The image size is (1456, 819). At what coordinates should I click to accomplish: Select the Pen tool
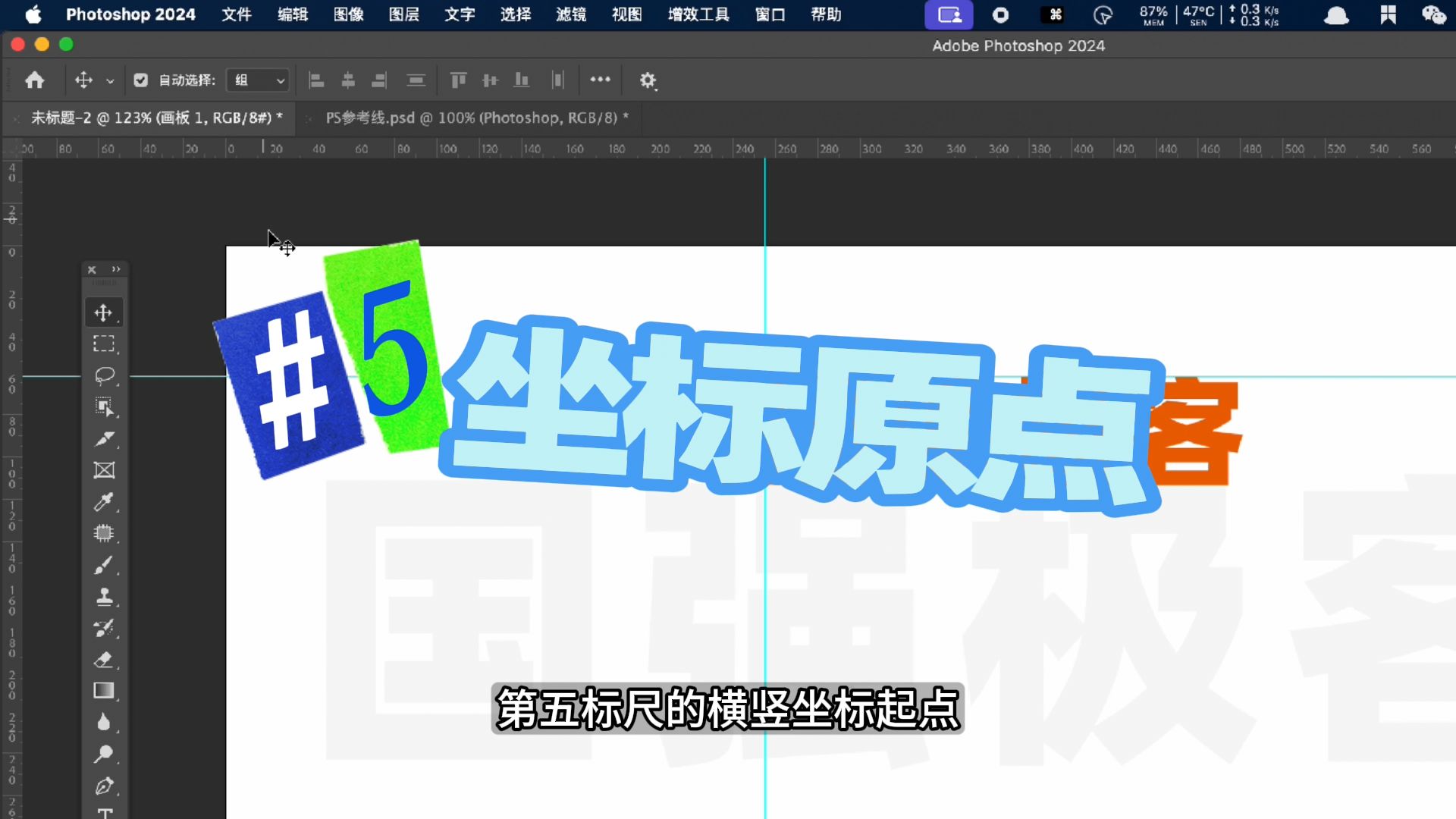(104, 786)
